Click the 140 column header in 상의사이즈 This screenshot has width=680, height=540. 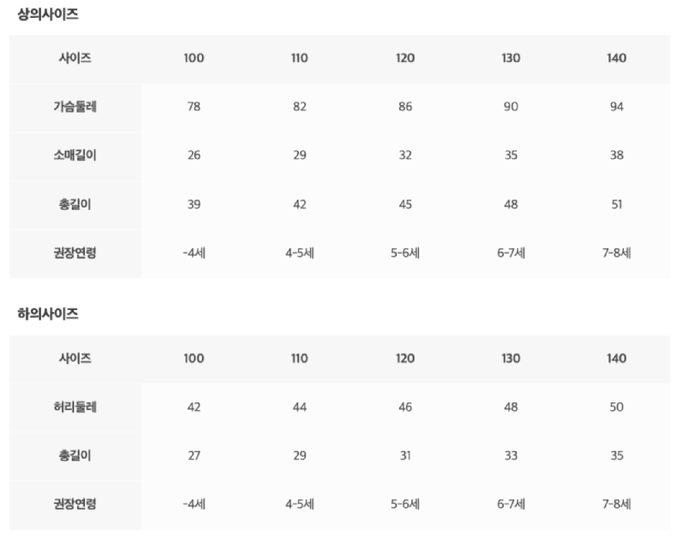tap(616, 58)
